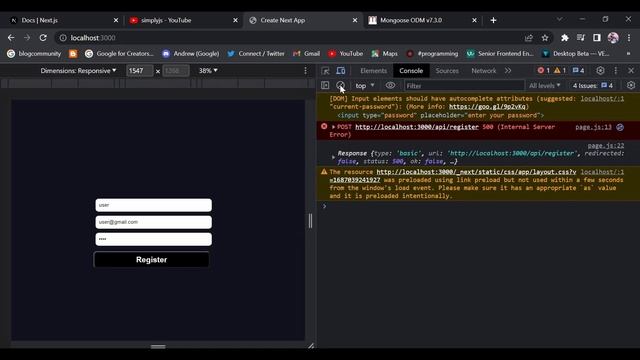Open the Chrome profile avatar
Viewport: 640px width, 360px height.
[613, 38]
